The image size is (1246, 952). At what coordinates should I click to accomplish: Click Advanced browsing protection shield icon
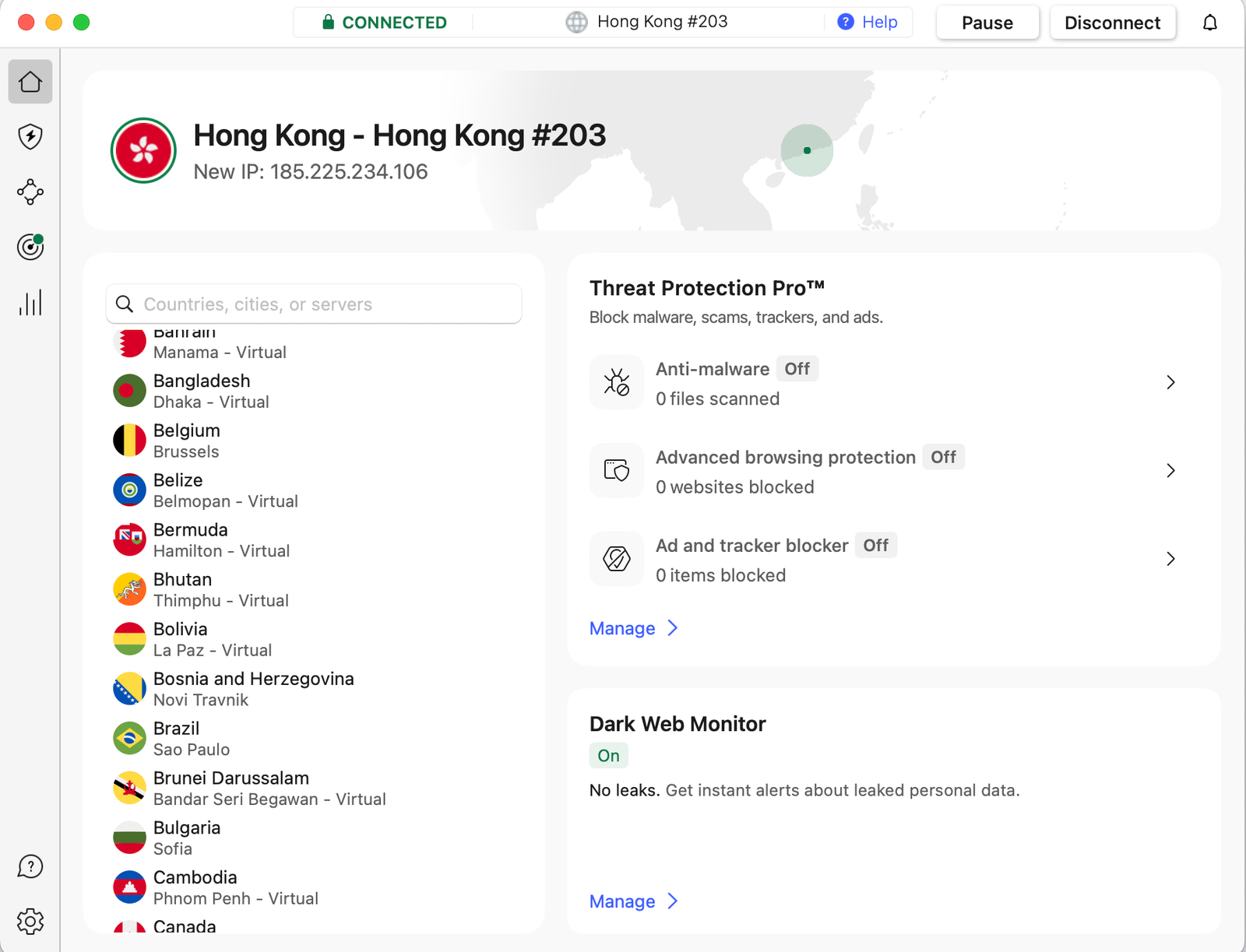tap(617, 470)
